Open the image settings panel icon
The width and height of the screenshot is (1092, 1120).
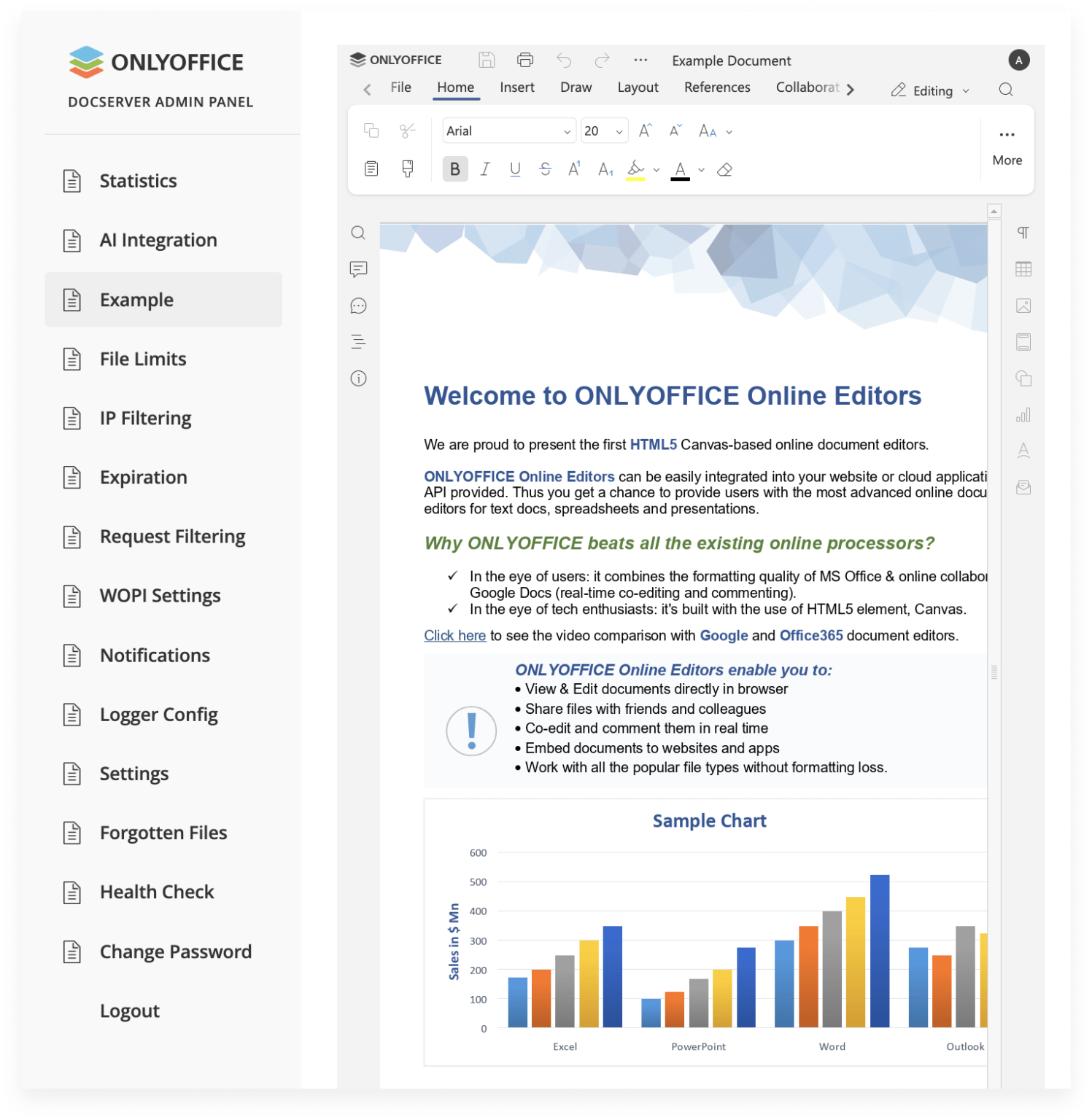pyautogui.click(x=1023, y=304)
